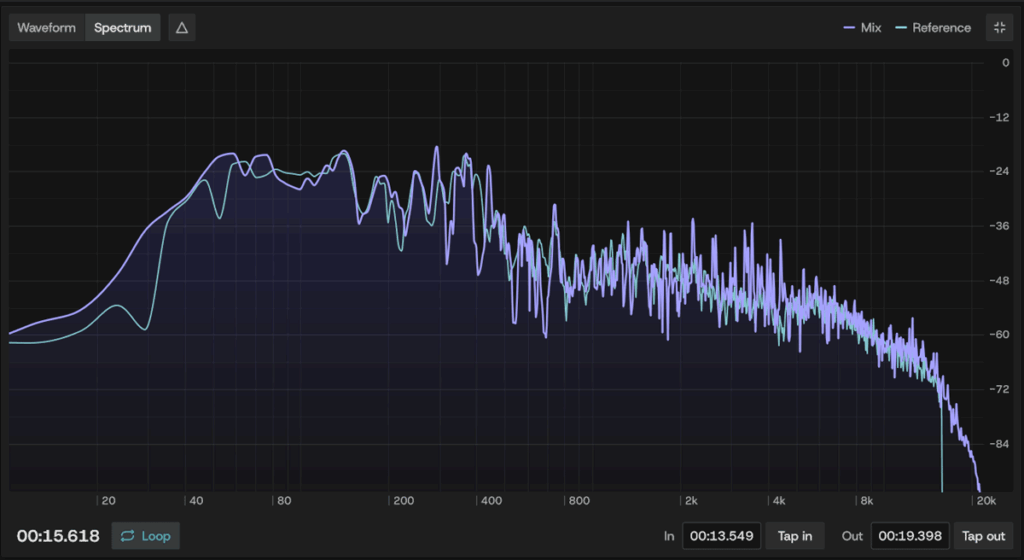Click the -12 dB scale label

click(x=999, y=117)
